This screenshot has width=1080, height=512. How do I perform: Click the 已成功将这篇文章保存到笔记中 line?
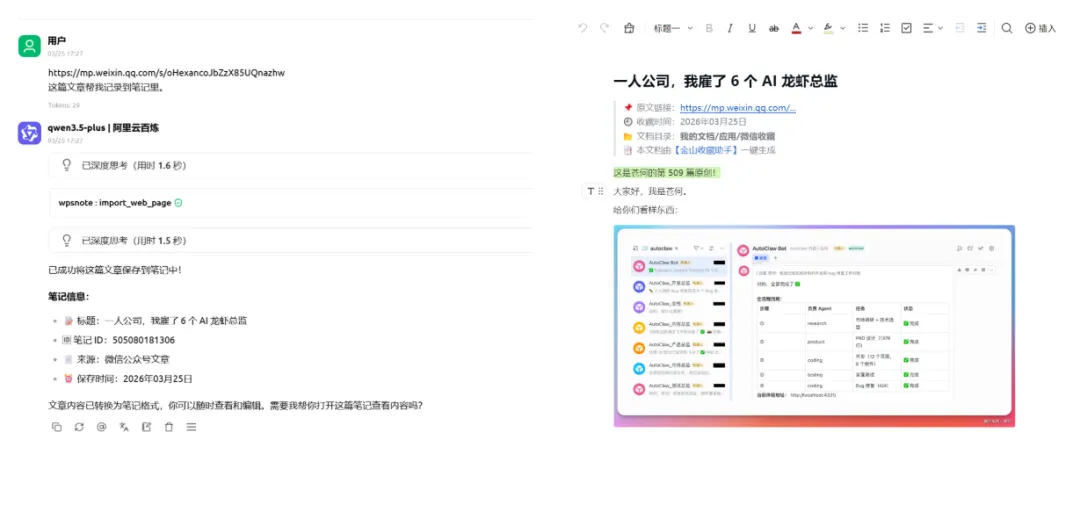click(114, 270)
